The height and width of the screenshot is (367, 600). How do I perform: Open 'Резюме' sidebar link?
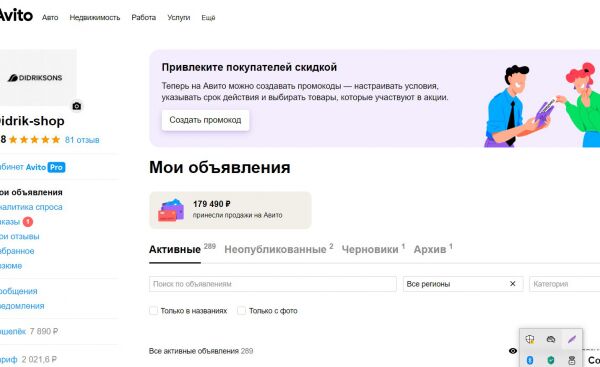coord(11,266)
